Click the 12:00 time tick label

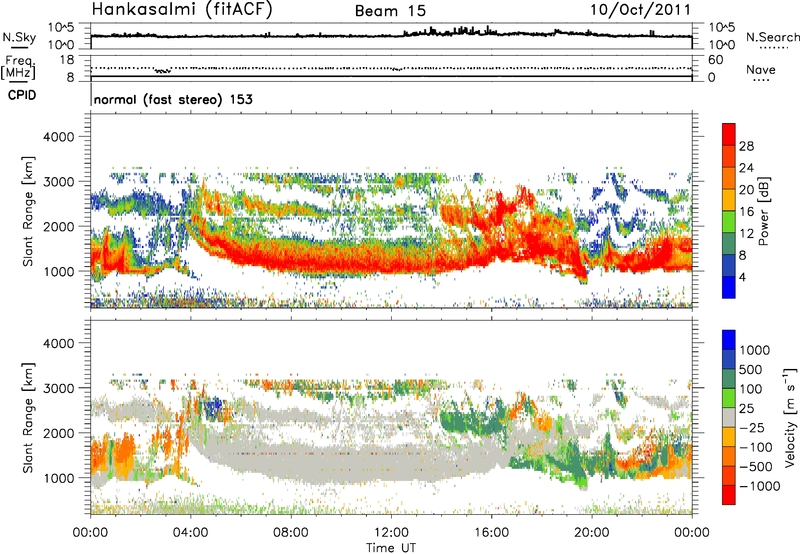(x=391, y=533)
